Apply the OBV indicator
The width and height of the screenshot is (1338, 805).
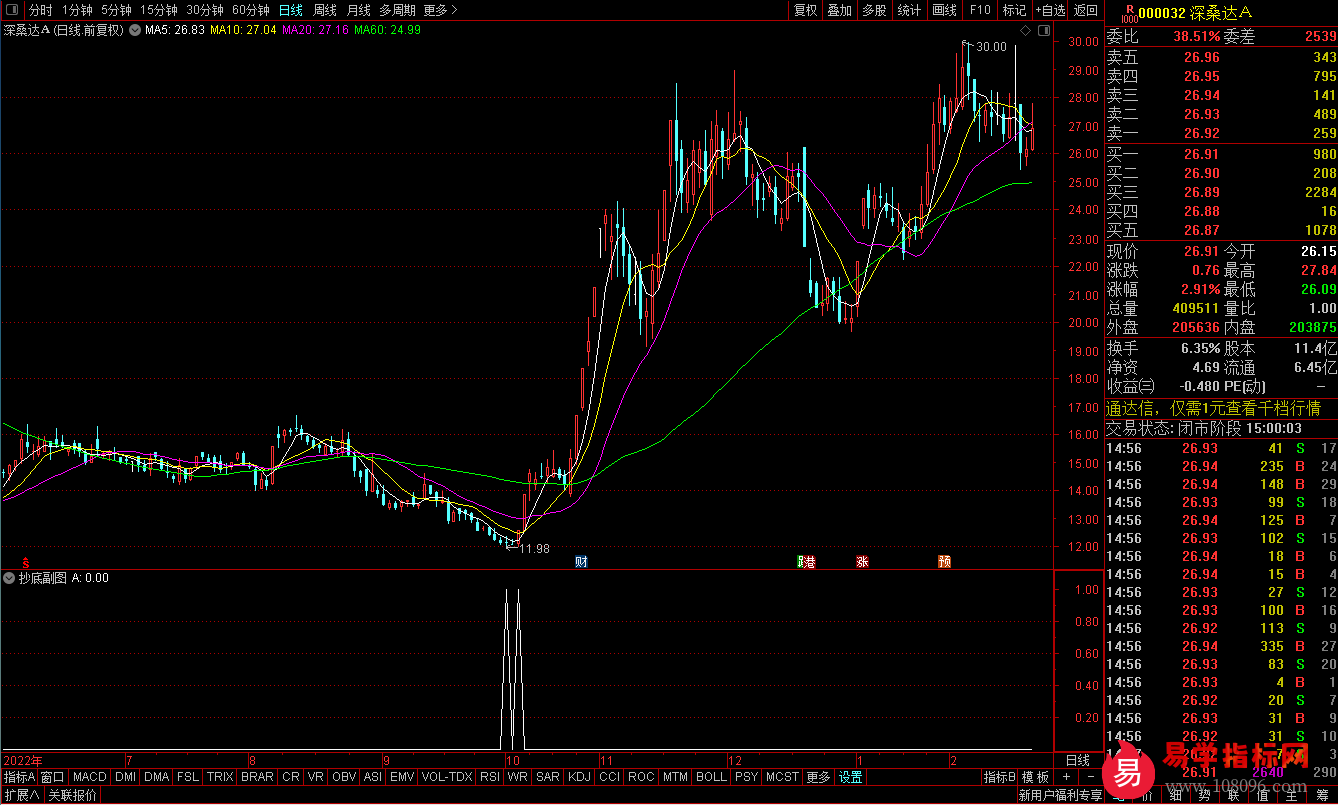tap(344, 777)
